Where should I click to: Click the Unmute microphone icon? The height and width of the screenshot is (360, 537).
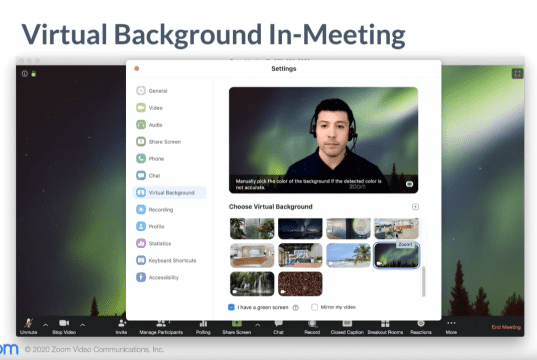(x=28, y=323)
